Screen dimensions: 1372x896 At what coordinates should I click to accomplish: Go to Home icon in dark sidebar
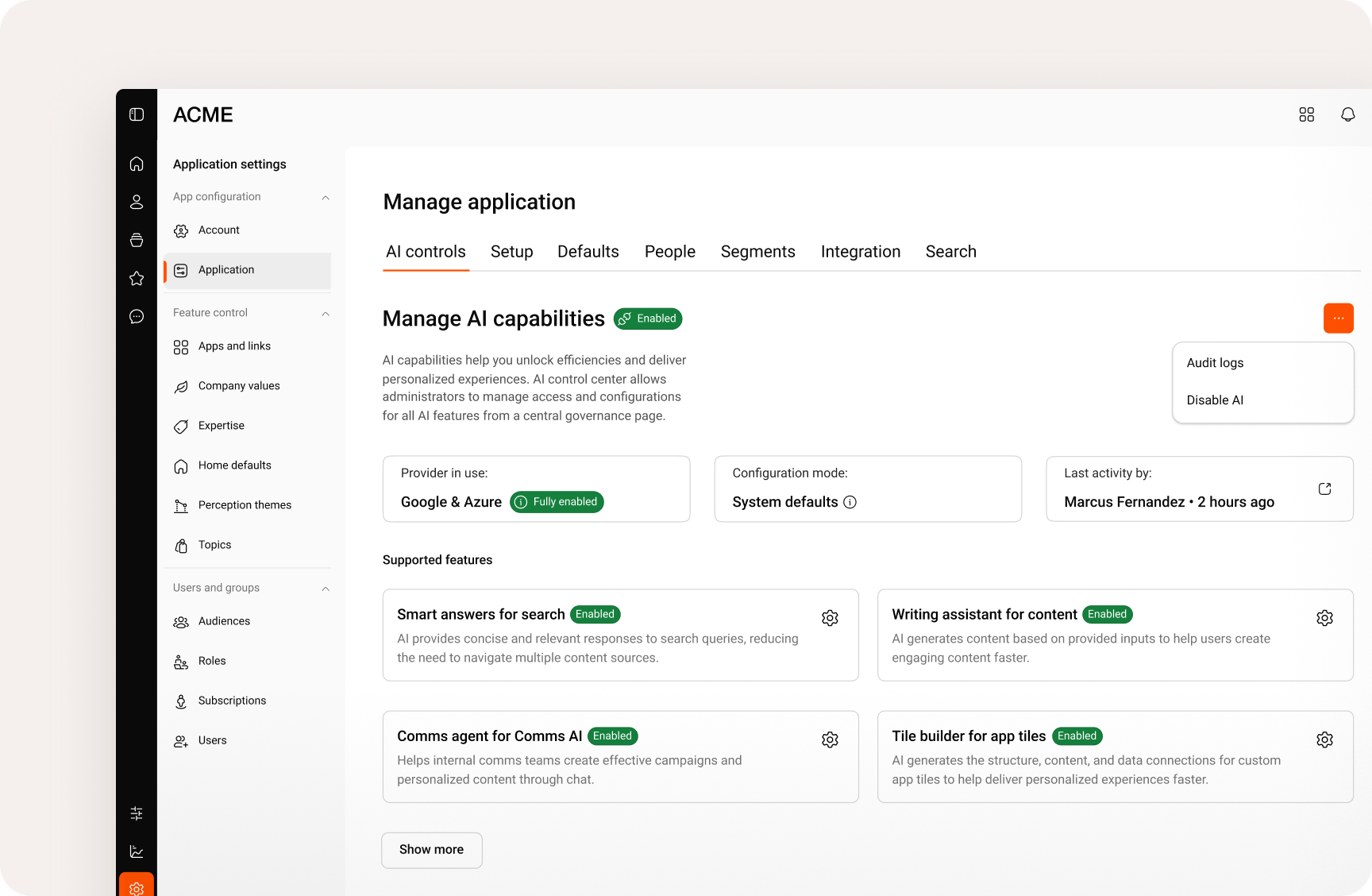pyautogui.click(x=137, y=164)
